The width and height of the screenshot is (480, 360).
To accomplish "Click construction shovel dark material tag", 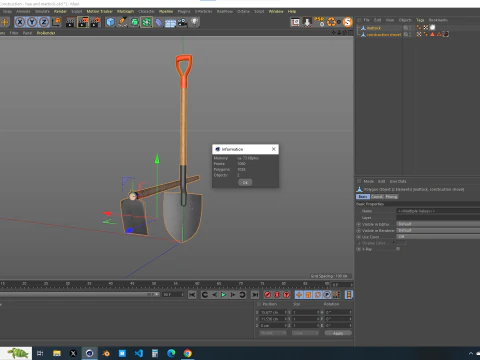I will 446,34.
